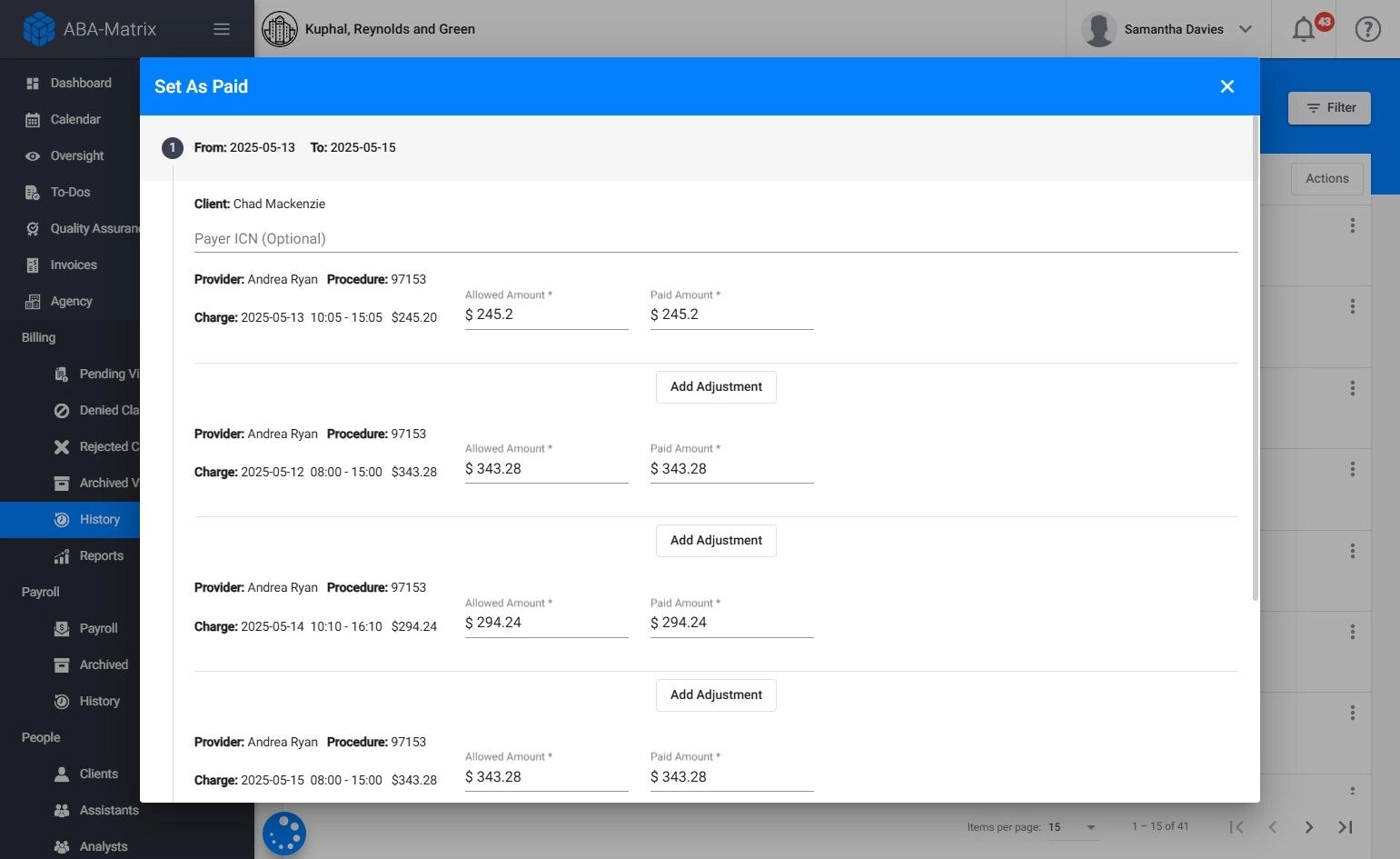Click the Assistants group icon
This screenshot has width=1400, height=859.
click(x=62, y=810)
